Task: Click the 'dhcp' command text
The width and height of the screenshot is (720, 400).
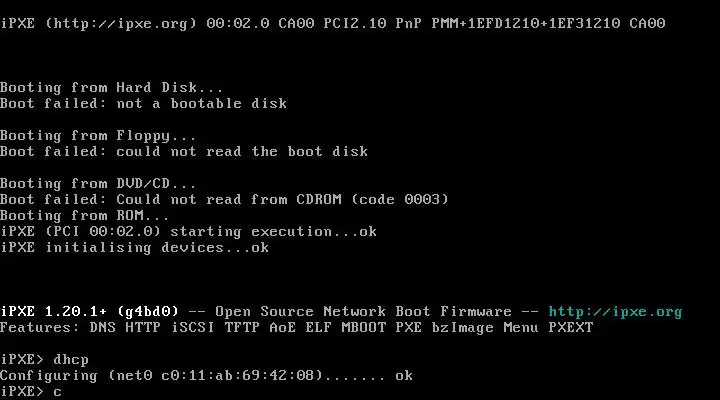Action: 71,360
